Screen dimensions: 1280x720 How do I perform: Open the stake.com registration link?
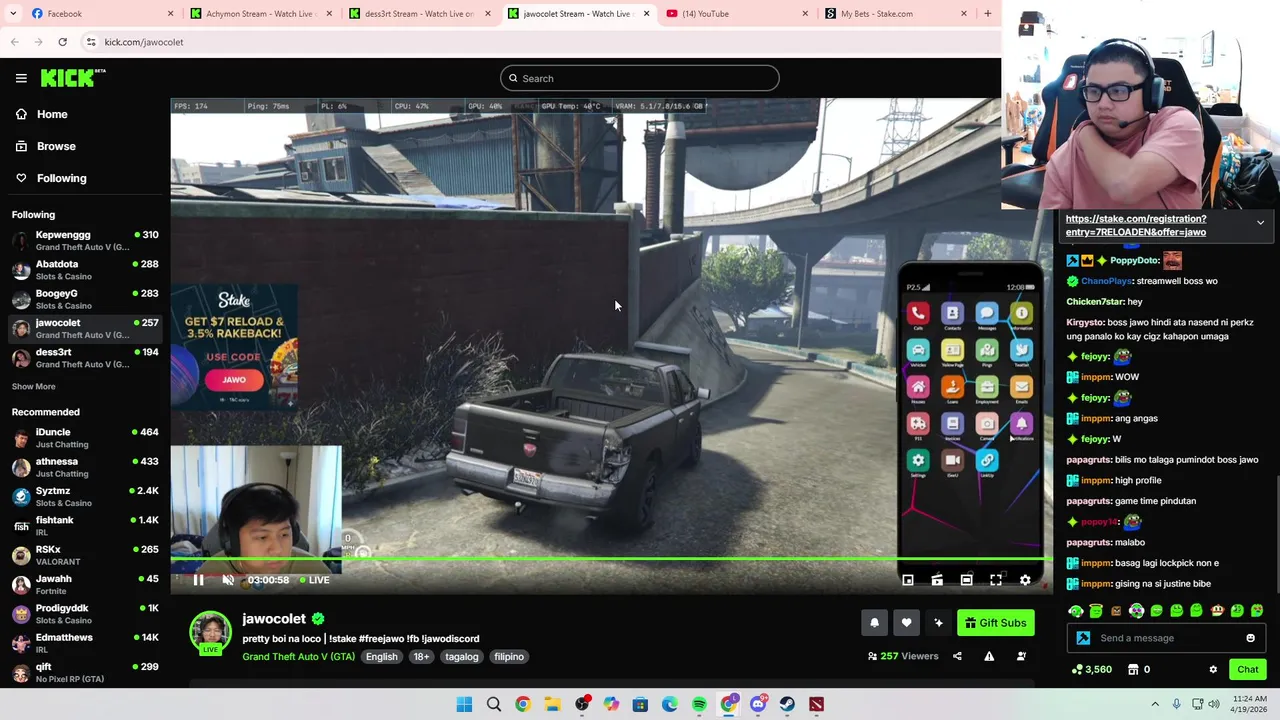[1136, 225]
